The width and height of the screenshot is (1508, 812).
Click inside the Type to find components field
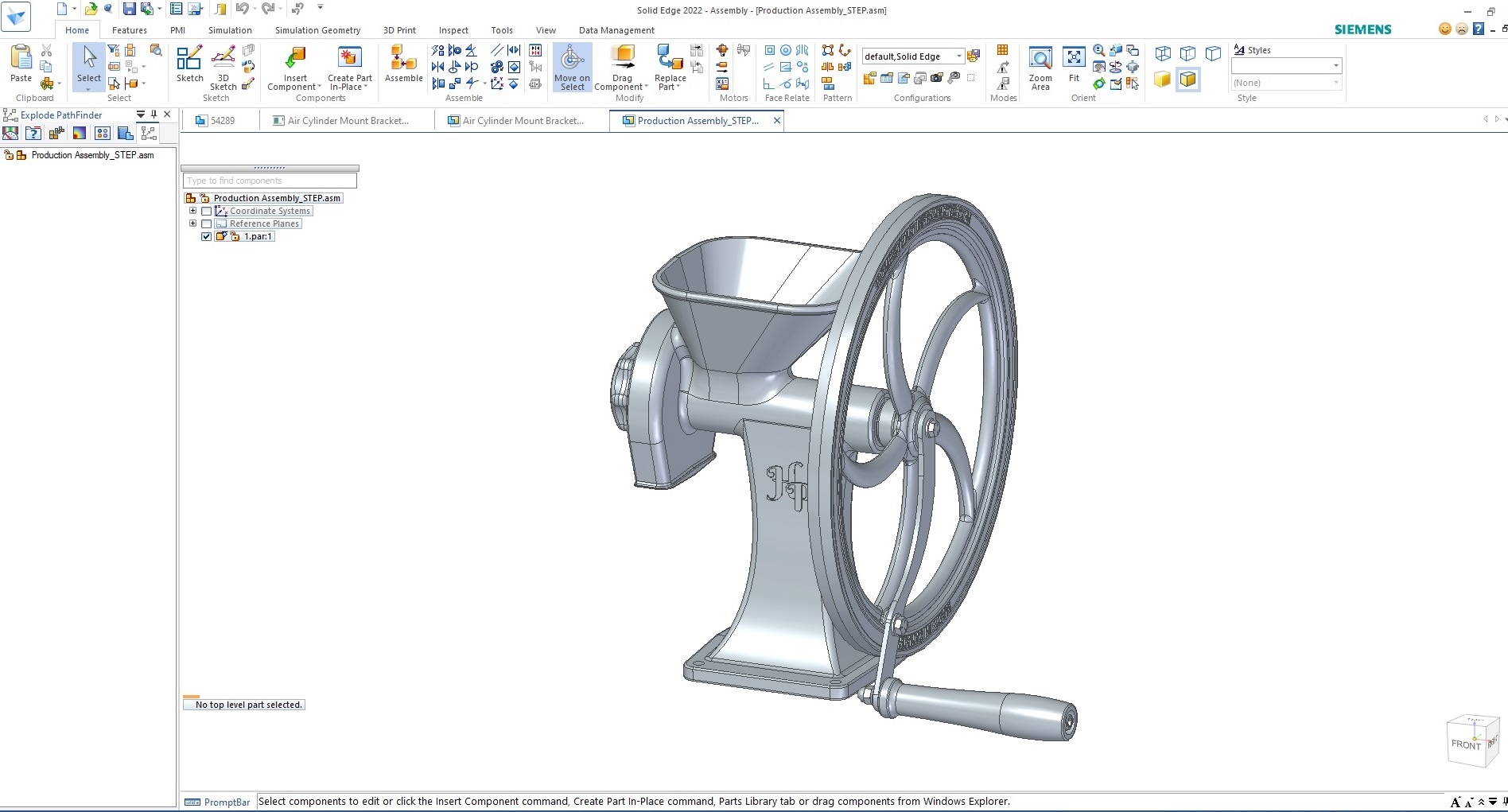coord(269,181)
